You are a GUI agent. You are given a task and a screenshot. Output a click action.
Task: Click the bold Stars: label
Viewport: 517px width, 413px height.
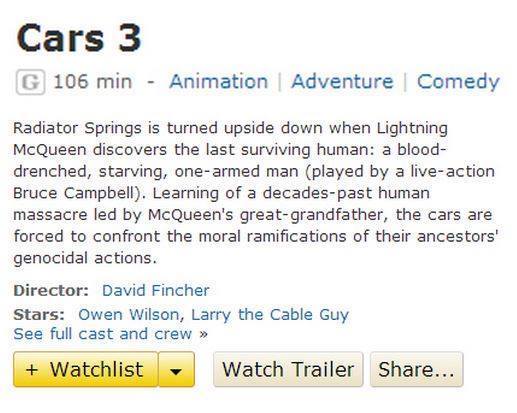pos(39,315)
